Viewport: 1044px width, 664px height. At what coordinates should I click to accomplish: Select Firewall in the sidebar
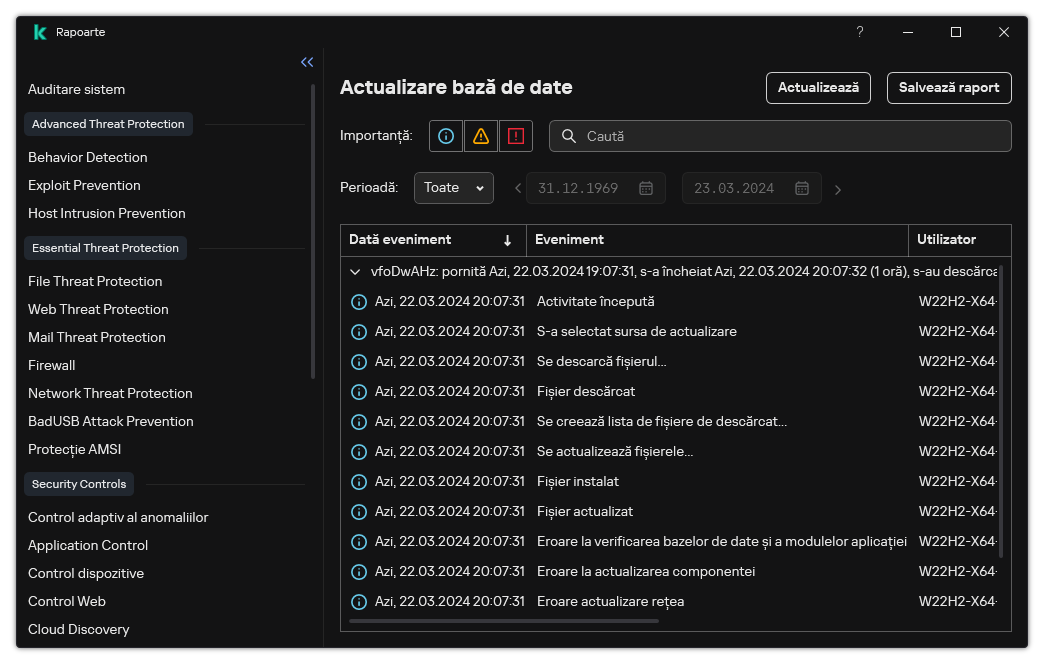coord(51,365)
